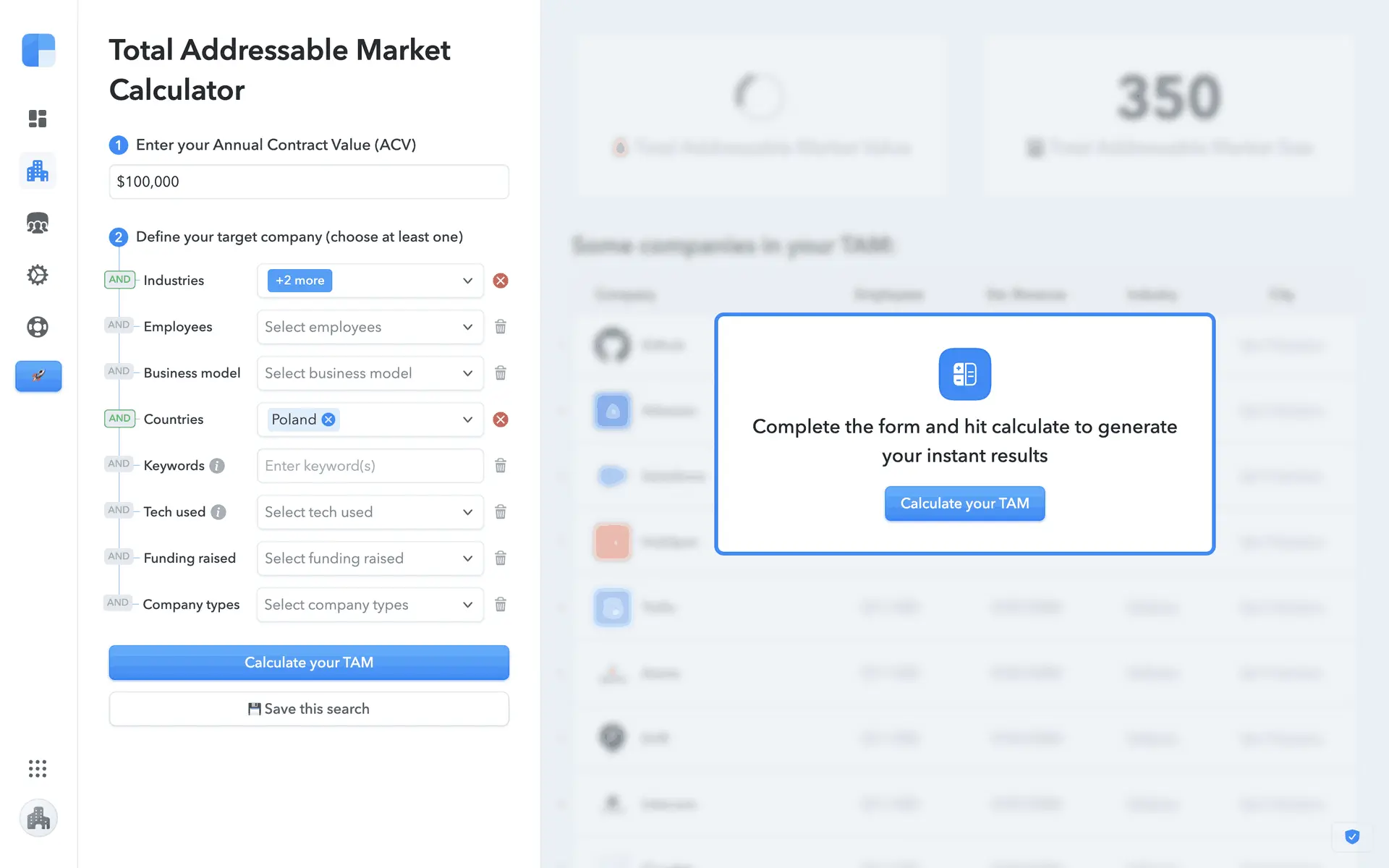Open the settings gear icon in sidebar
Screen dimensions: 1389x868
[38, 275]
